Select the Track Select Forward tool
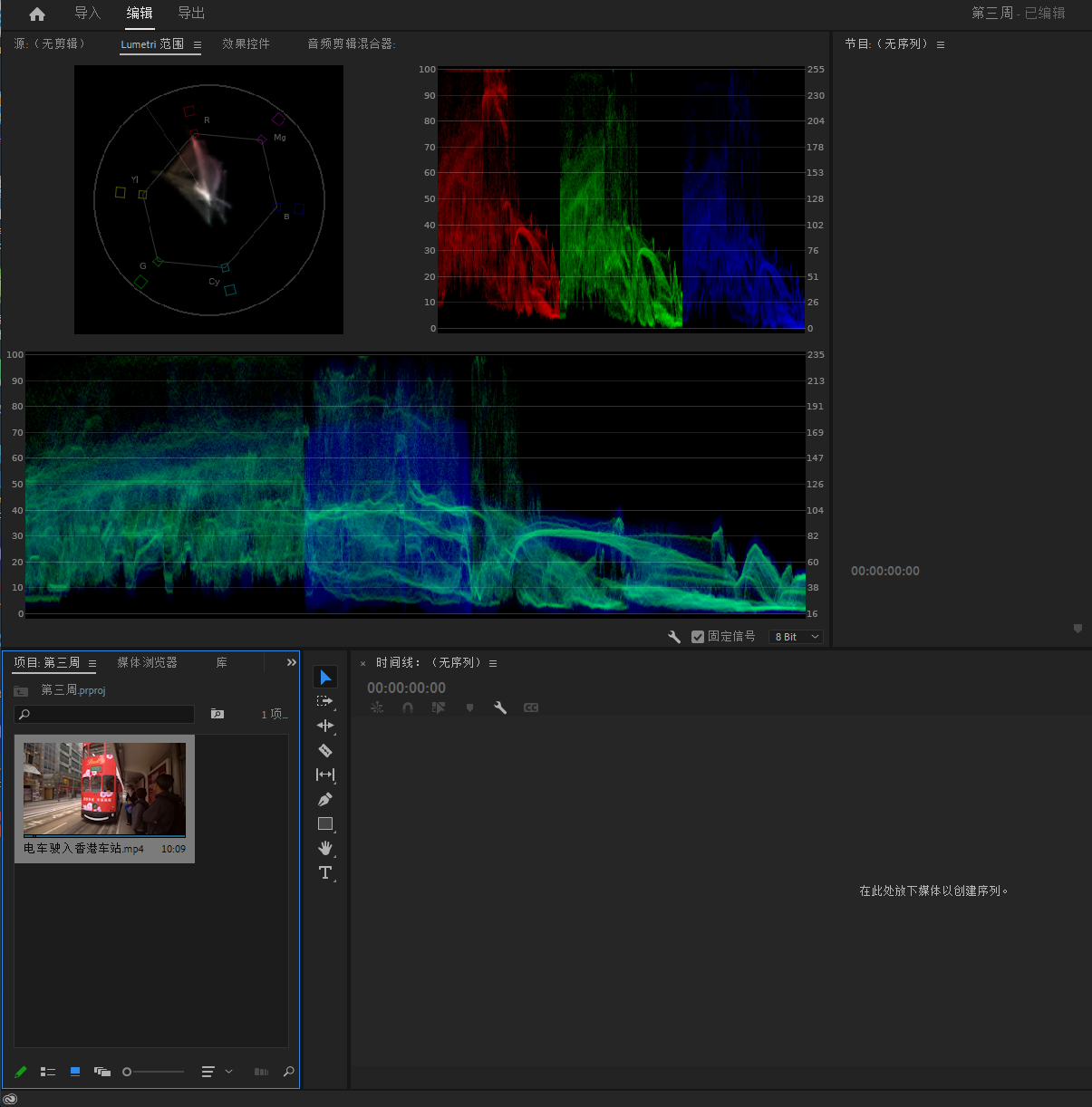 coord(325,701)
